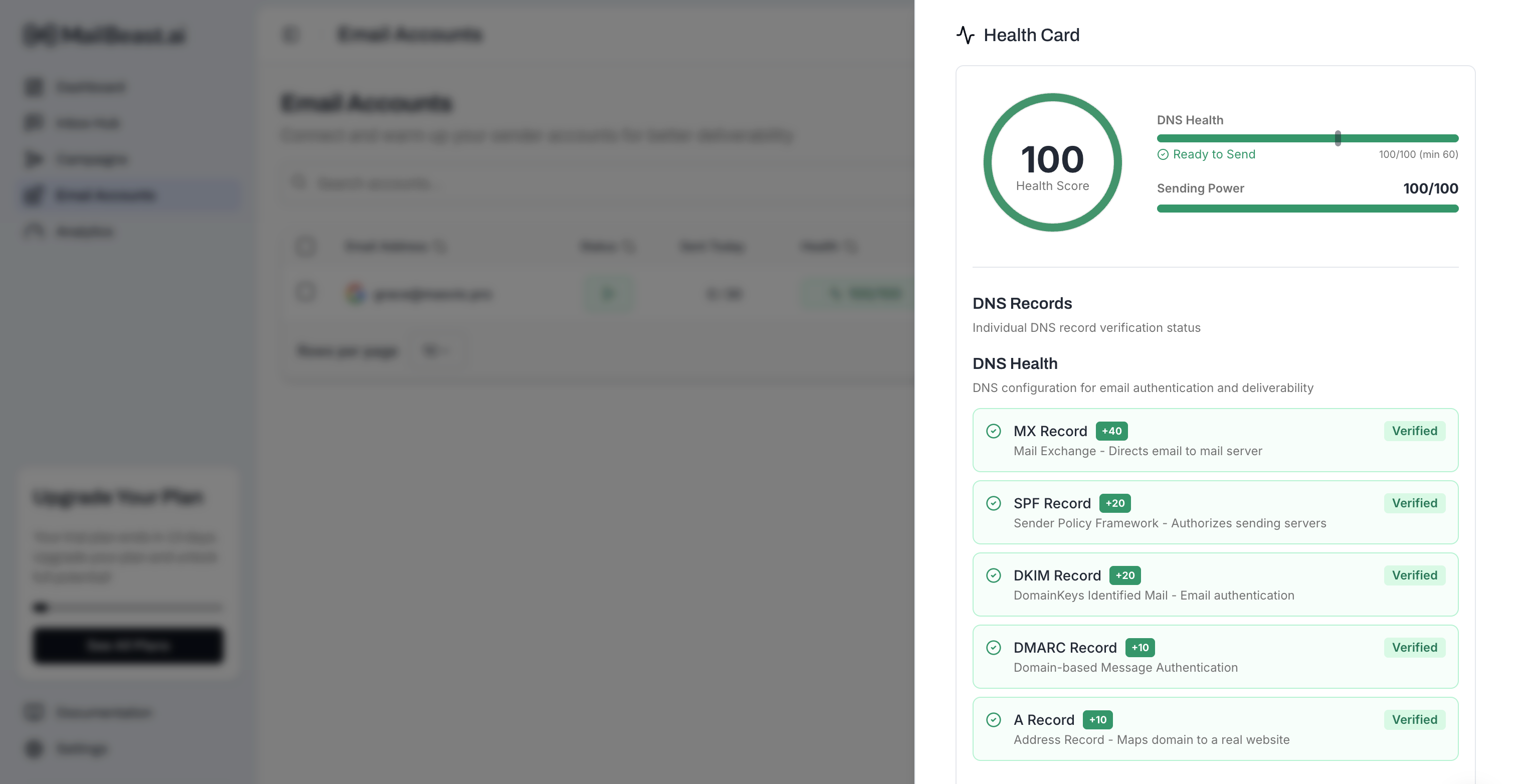Click the magnifier icon in the search bar
This screenshot has width=1516, height=784.
click(x=299, y=183)
